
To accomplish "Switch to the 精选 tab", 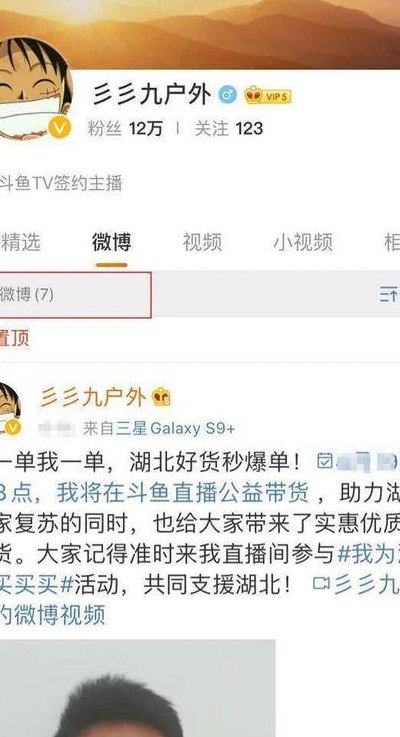I will (x=20, y=242).
